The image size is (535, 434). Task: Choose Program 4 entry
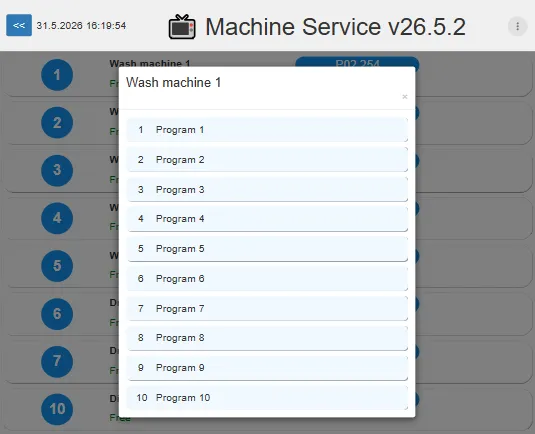coord(267,219)
